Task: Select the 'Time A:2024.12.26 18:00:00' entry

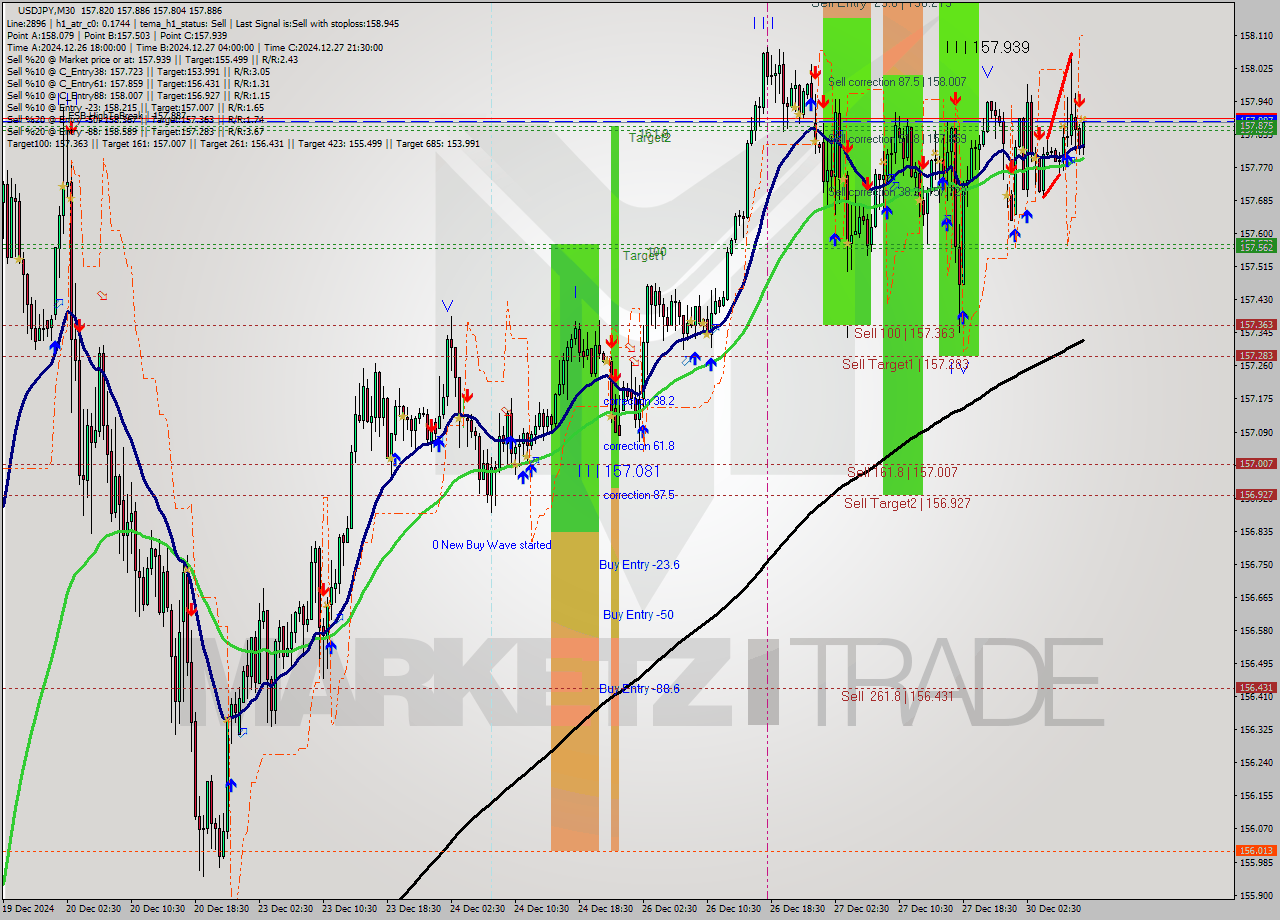Action: [66, 47]
